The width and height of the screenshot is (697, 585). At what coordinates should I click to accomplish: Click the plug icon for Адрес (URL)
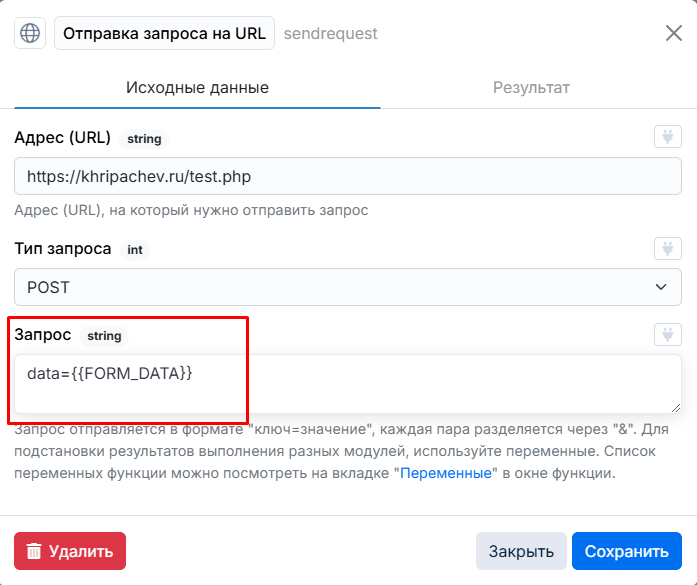click(668, 136)
